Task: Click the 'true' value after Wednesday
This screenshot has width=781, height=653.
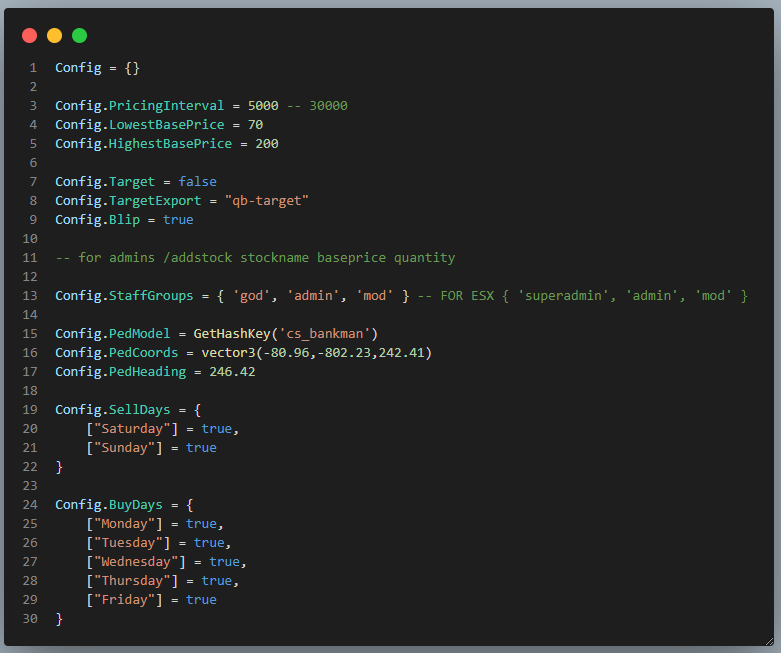Action: 224,562
